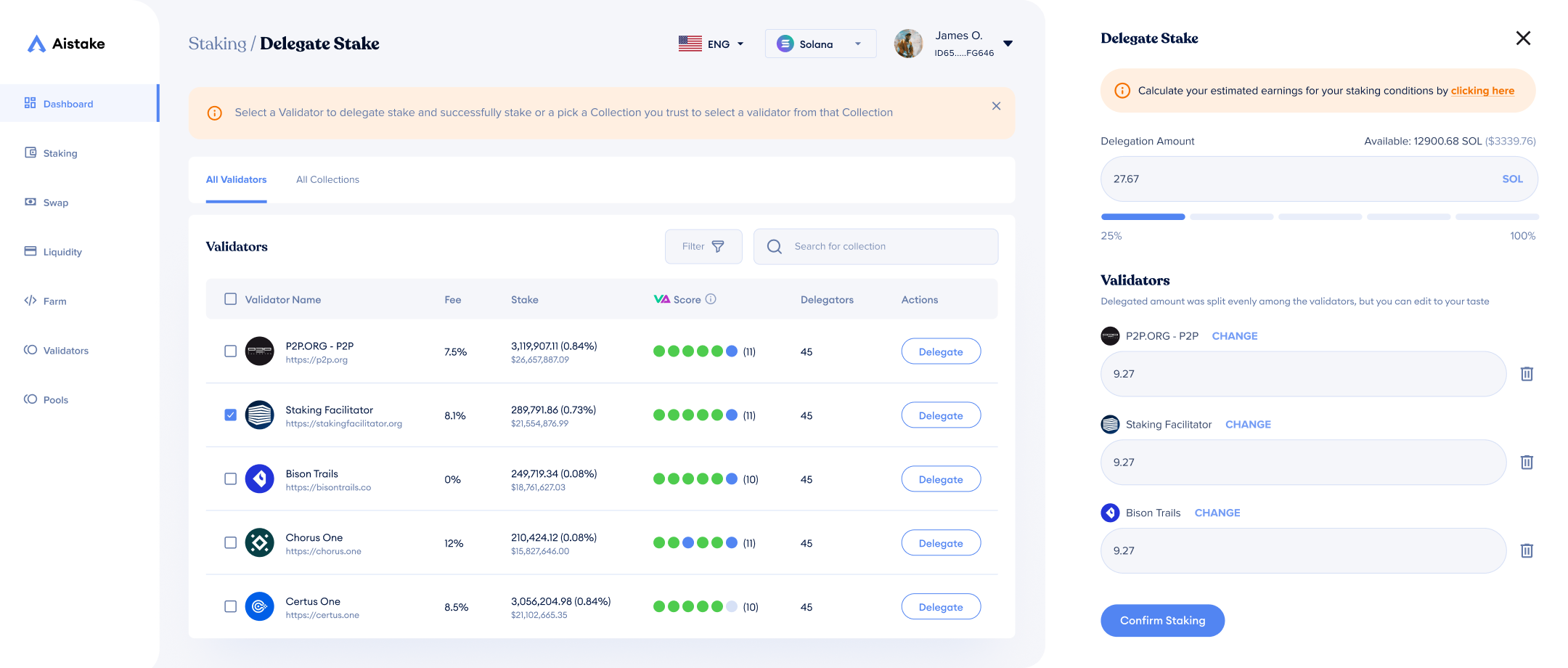The height and width of the screenshot is (668, 1568).
Task: Close the Delegate Stake panel
Action: (1523, 38)
